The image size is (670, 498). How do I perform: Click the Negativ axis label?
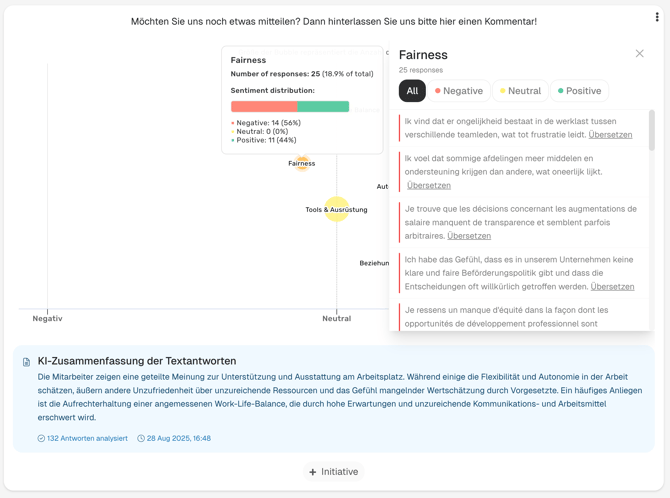click(47, 319)
